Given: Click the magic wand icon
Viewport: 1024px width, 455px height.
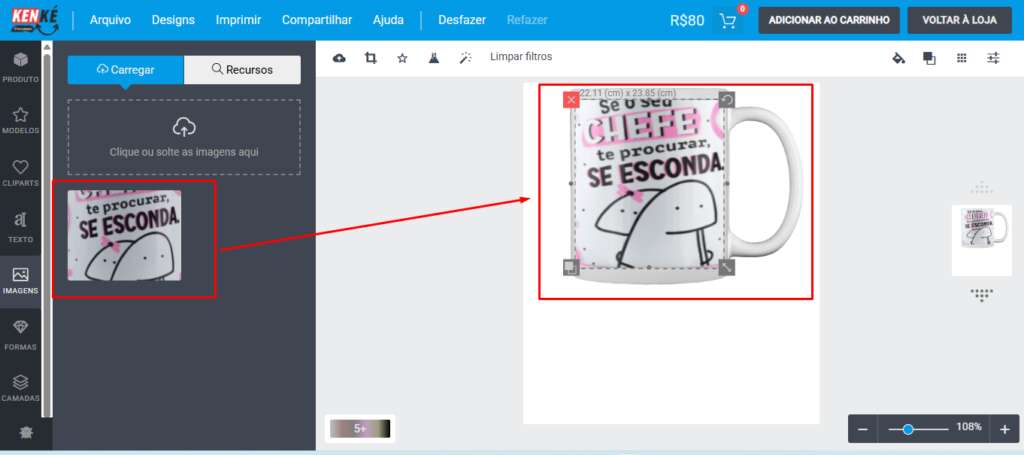Looking at the screenshot, I should (x=465, y=58).
